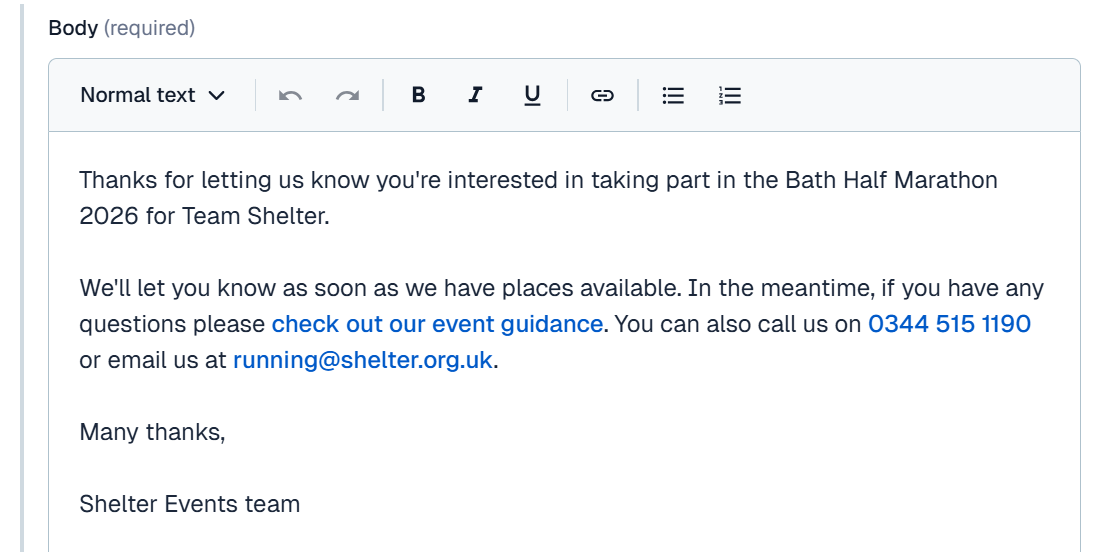Click the Undo arrow icon

click(290, 95)
